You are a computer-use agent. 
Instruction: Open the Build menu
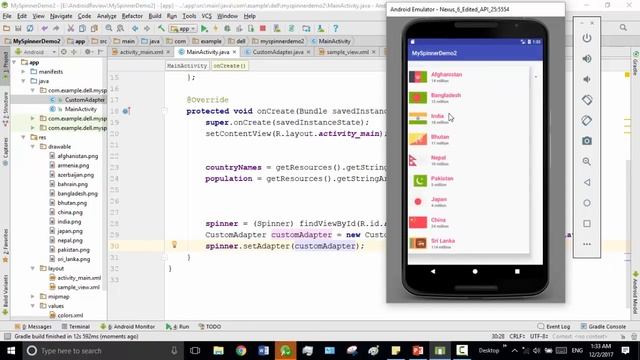click(155, 16)
